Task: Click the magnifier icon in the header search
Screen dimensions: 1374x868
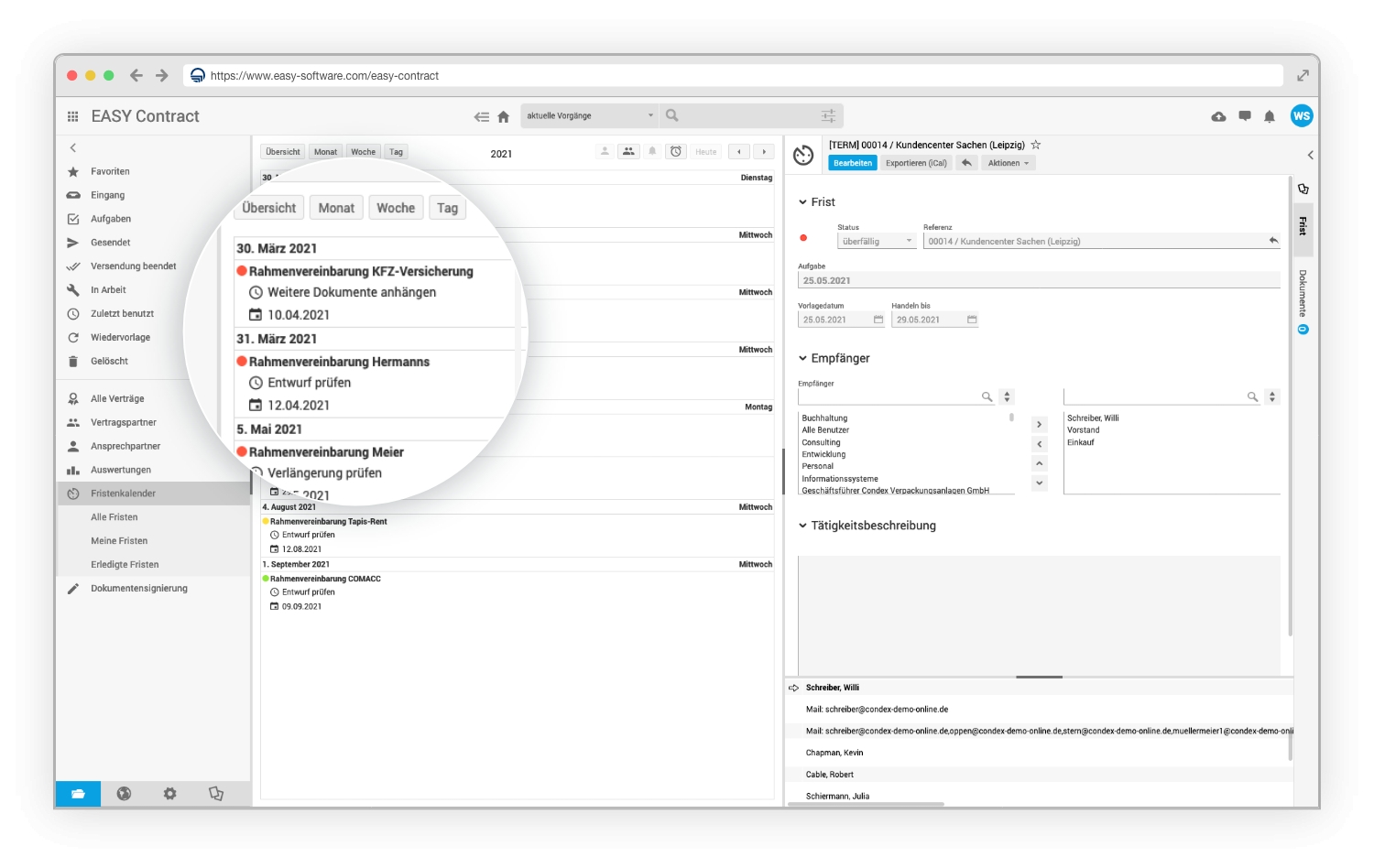Action: (x=672, y=115)
